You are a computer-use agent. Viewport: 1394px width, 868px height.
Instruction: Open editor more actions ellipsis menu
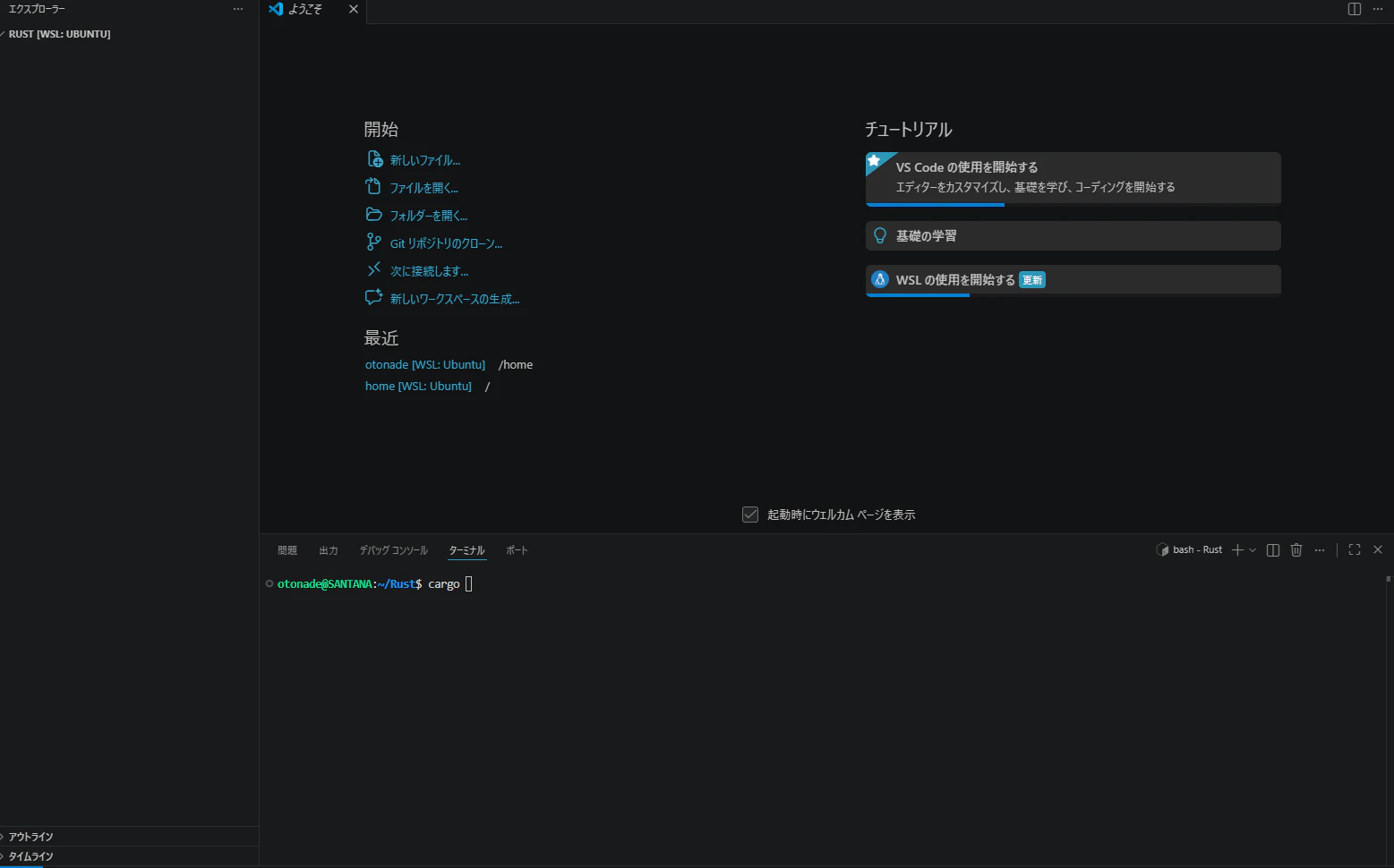point(1378,9)
